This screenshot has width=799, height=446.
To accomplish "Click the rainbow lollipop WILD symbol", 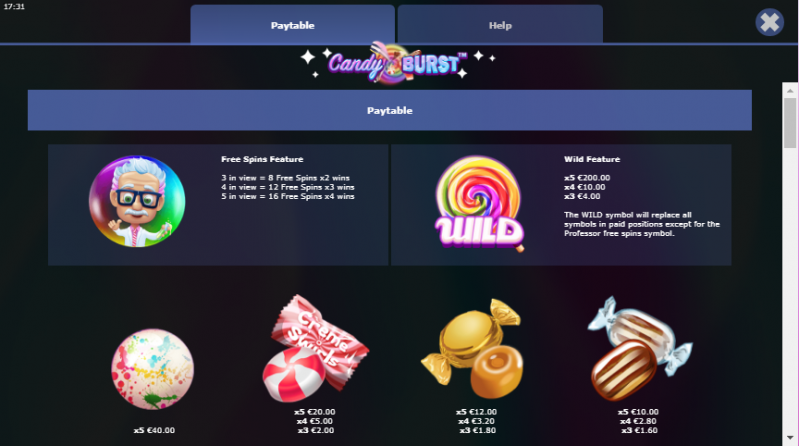I will [479, 203].
